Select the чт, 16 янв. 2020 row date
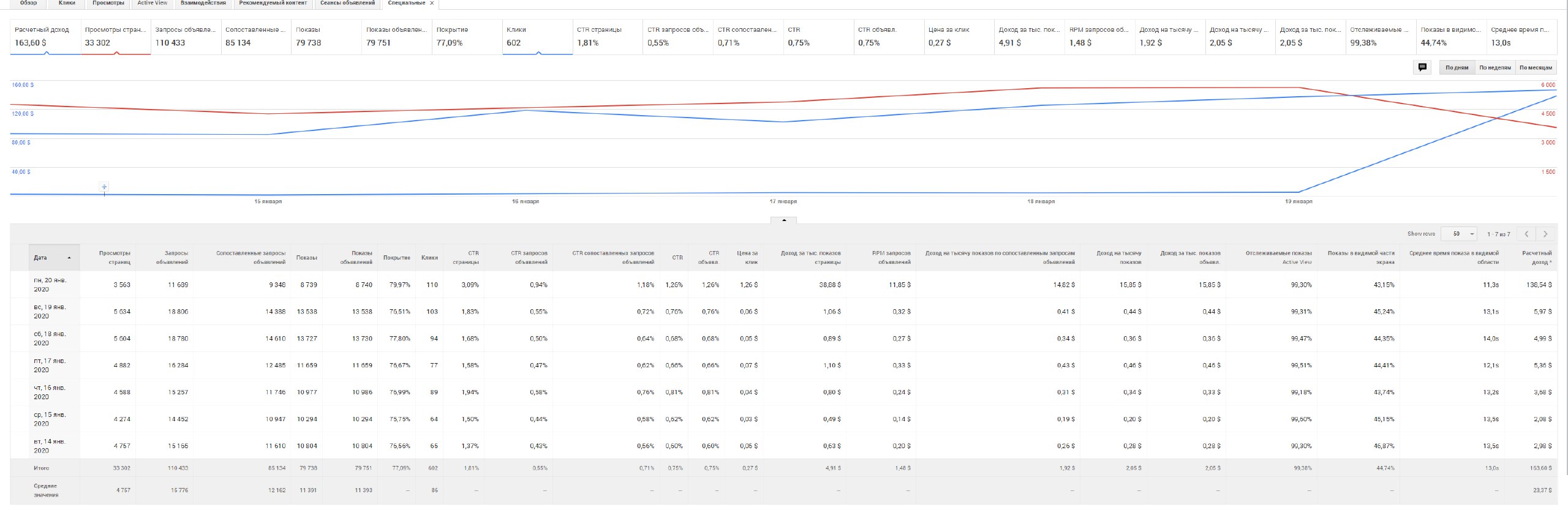The image size is (1568, 510). (x=50, y=392)
